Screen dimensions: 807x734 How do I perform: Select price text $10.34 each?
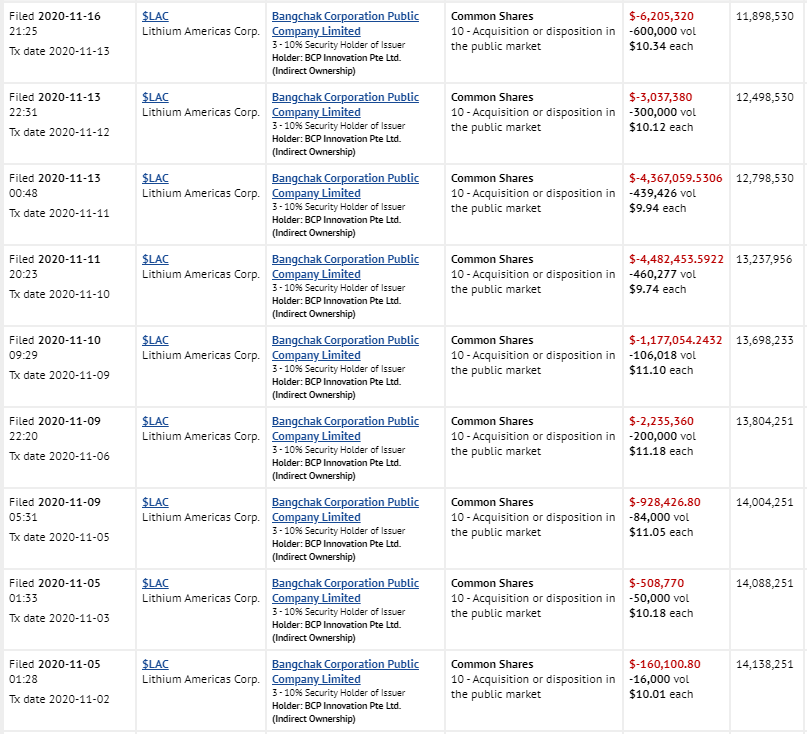click(x=661, y=46)
